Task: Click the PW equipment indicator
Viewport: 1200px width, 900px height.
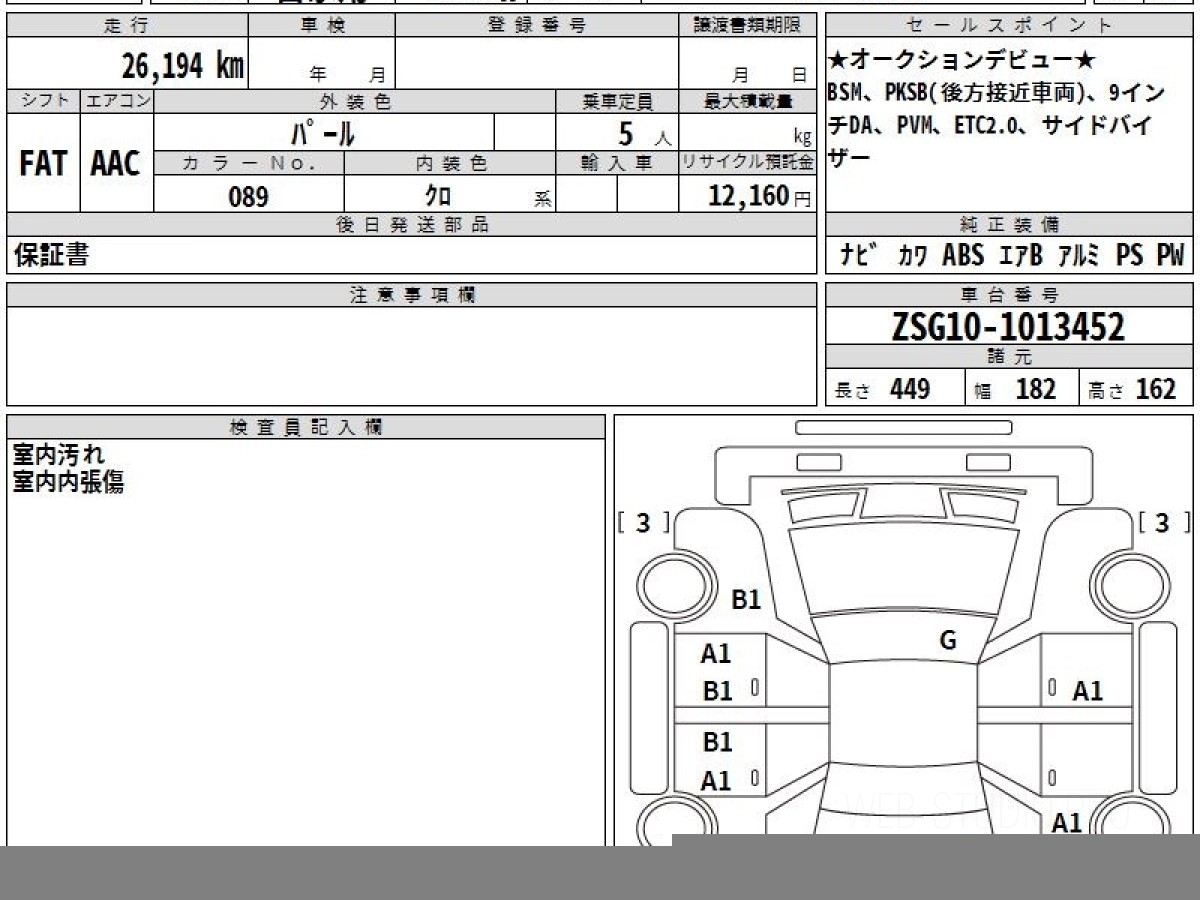Action: pos(1169,256)
